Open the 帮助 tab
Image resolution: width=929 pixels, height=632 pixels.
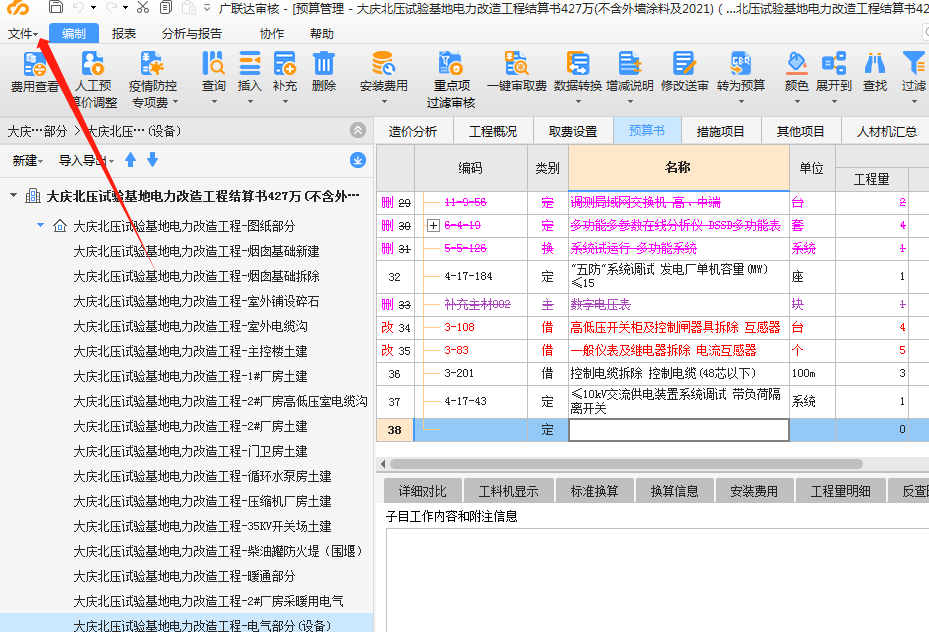click(x=322, y=34)
